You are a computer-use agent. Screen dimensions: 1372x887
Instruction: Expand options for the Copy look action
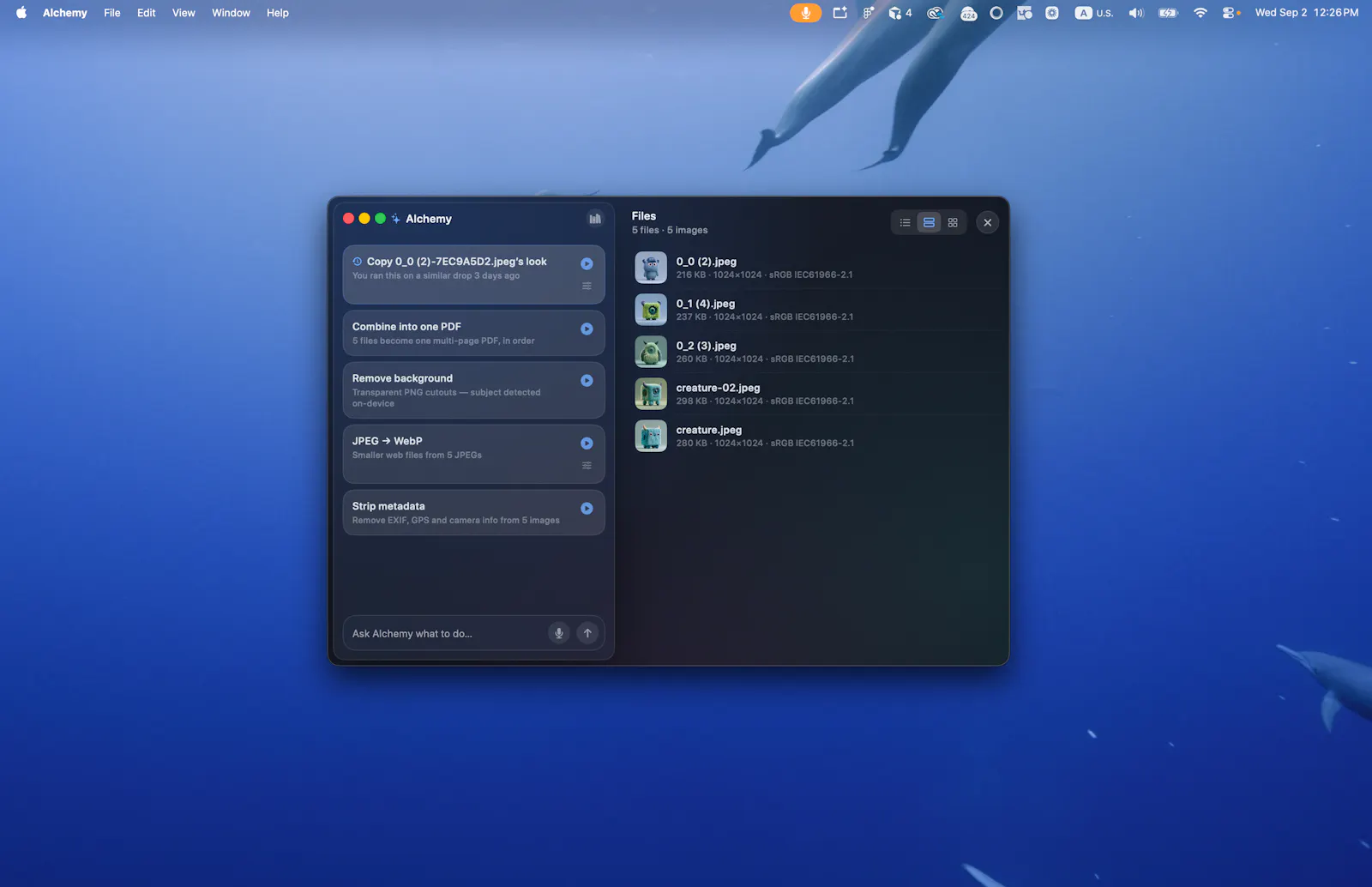click(x=587, y=286)
